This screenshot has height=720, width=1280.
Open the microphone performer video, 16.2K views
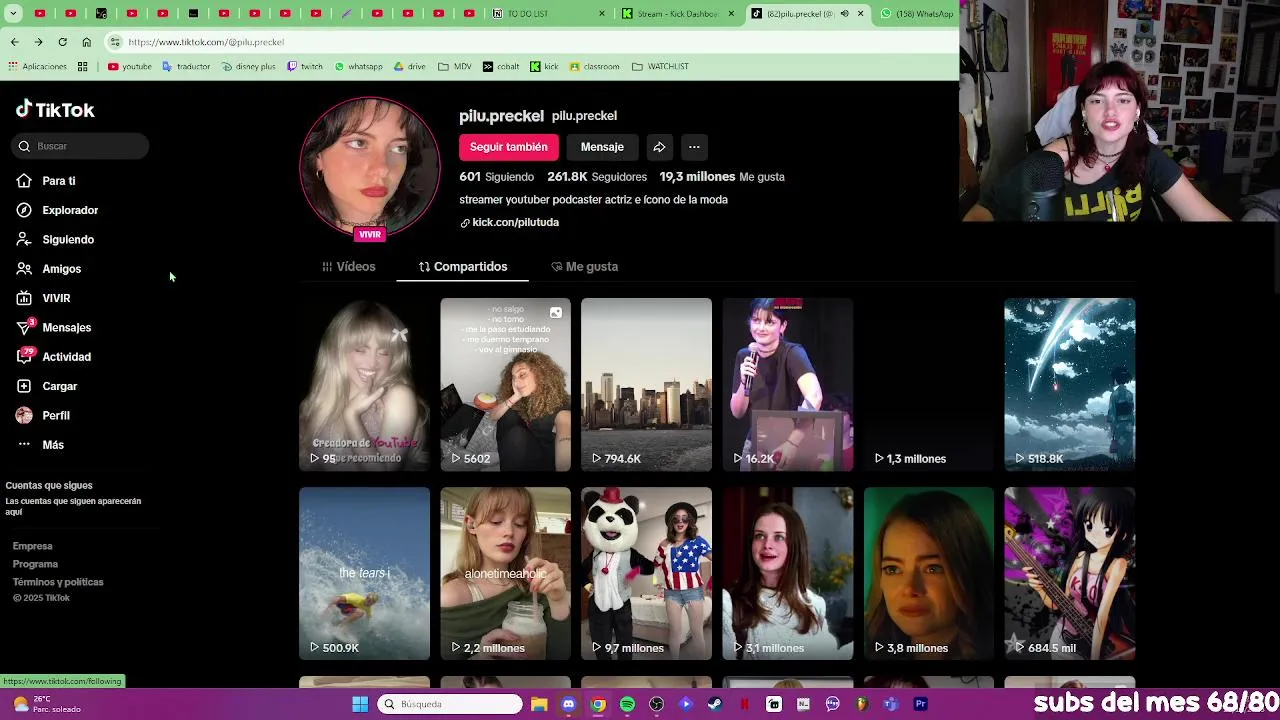788,384
